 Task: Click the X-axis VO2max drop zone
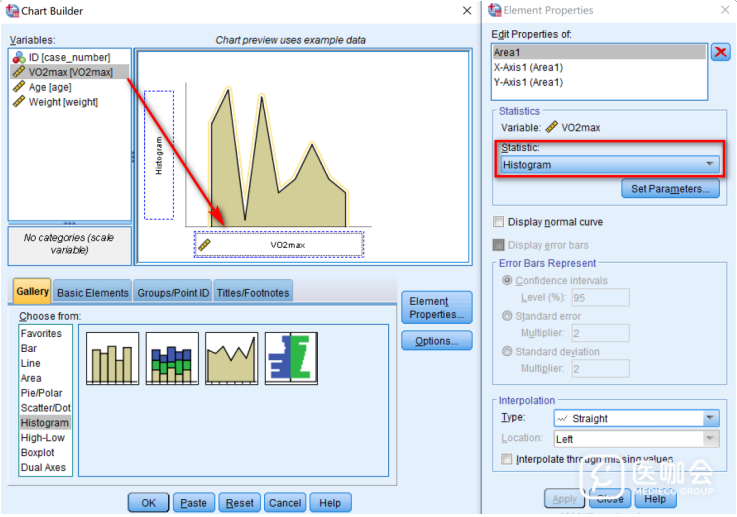278,244
